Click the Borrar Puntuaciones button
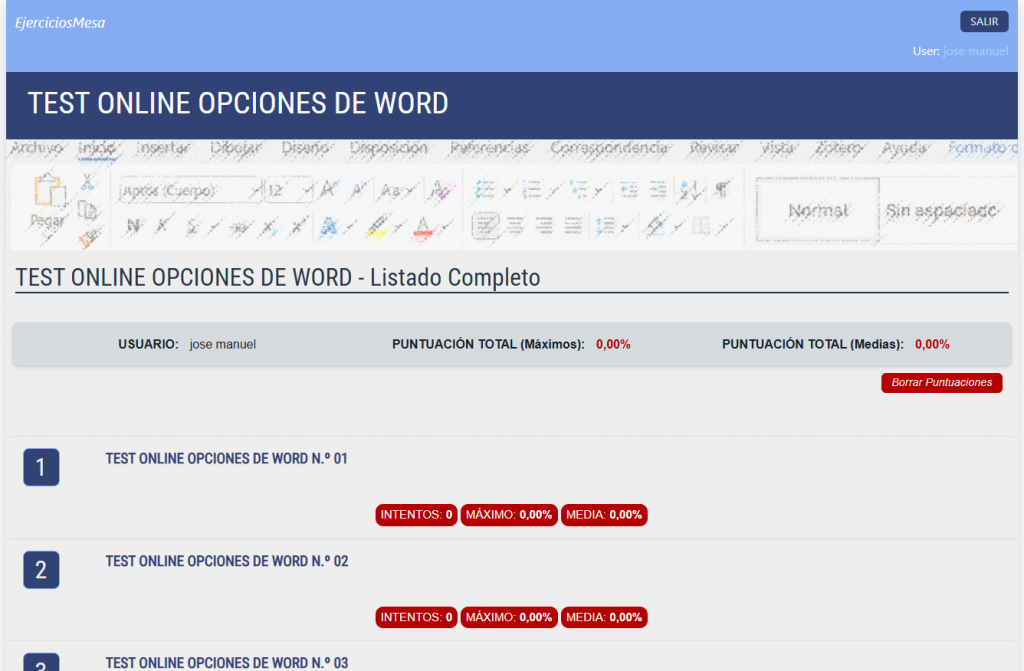The height and width of the screenshot is (671, 1024). tap(941, 382)
